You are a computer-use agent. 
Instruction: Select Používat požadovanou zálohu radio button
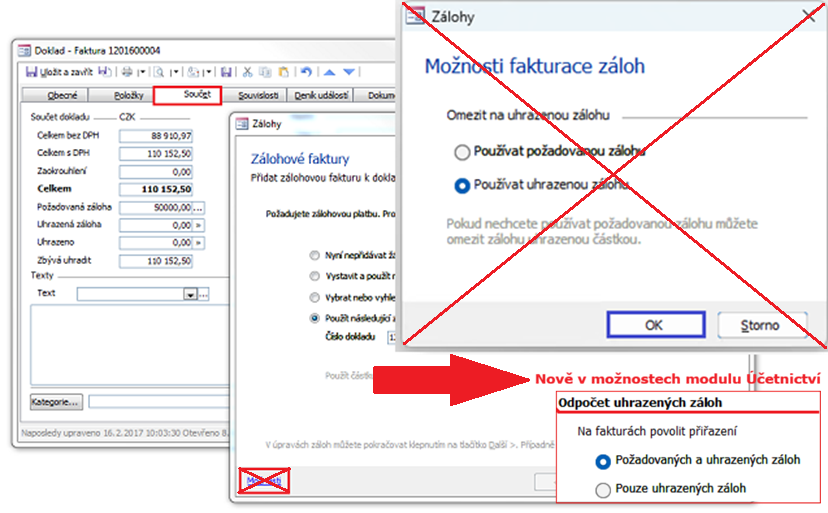click(462, 152)
